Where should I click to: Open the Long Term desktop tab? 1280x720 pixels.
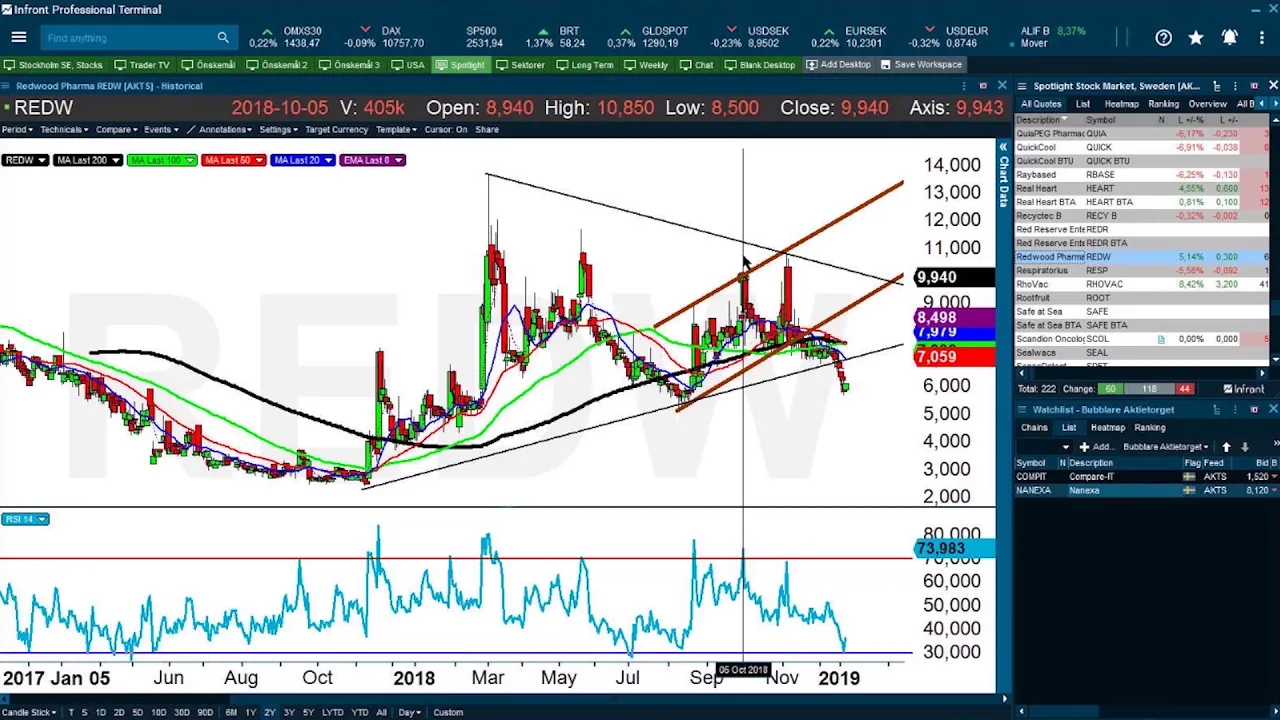click(585, 65)
